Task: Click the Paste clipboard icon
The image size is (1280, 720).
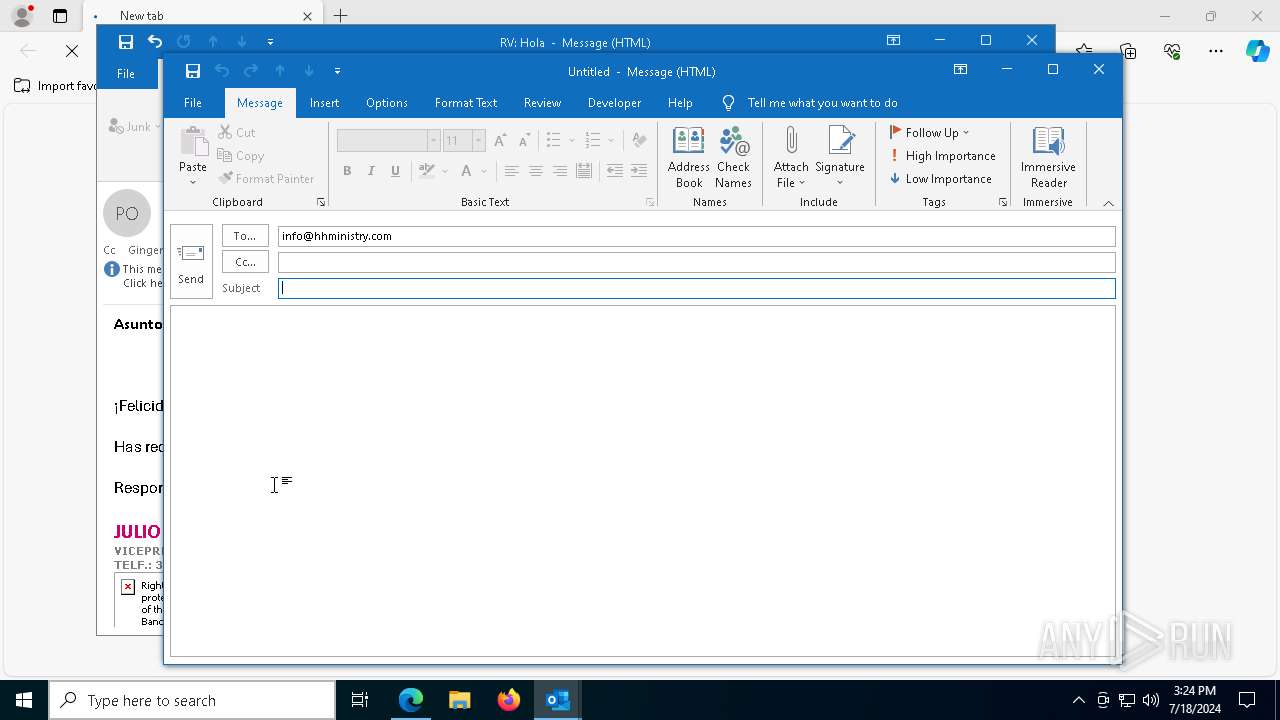Action: 193,142
